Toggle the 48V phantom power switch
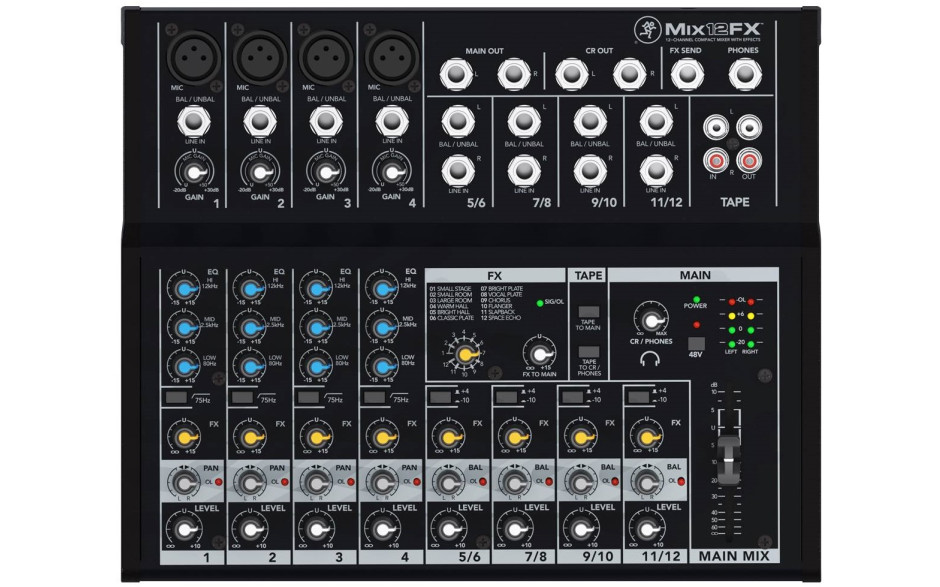The image size is (940, 587). click(696, 344)
